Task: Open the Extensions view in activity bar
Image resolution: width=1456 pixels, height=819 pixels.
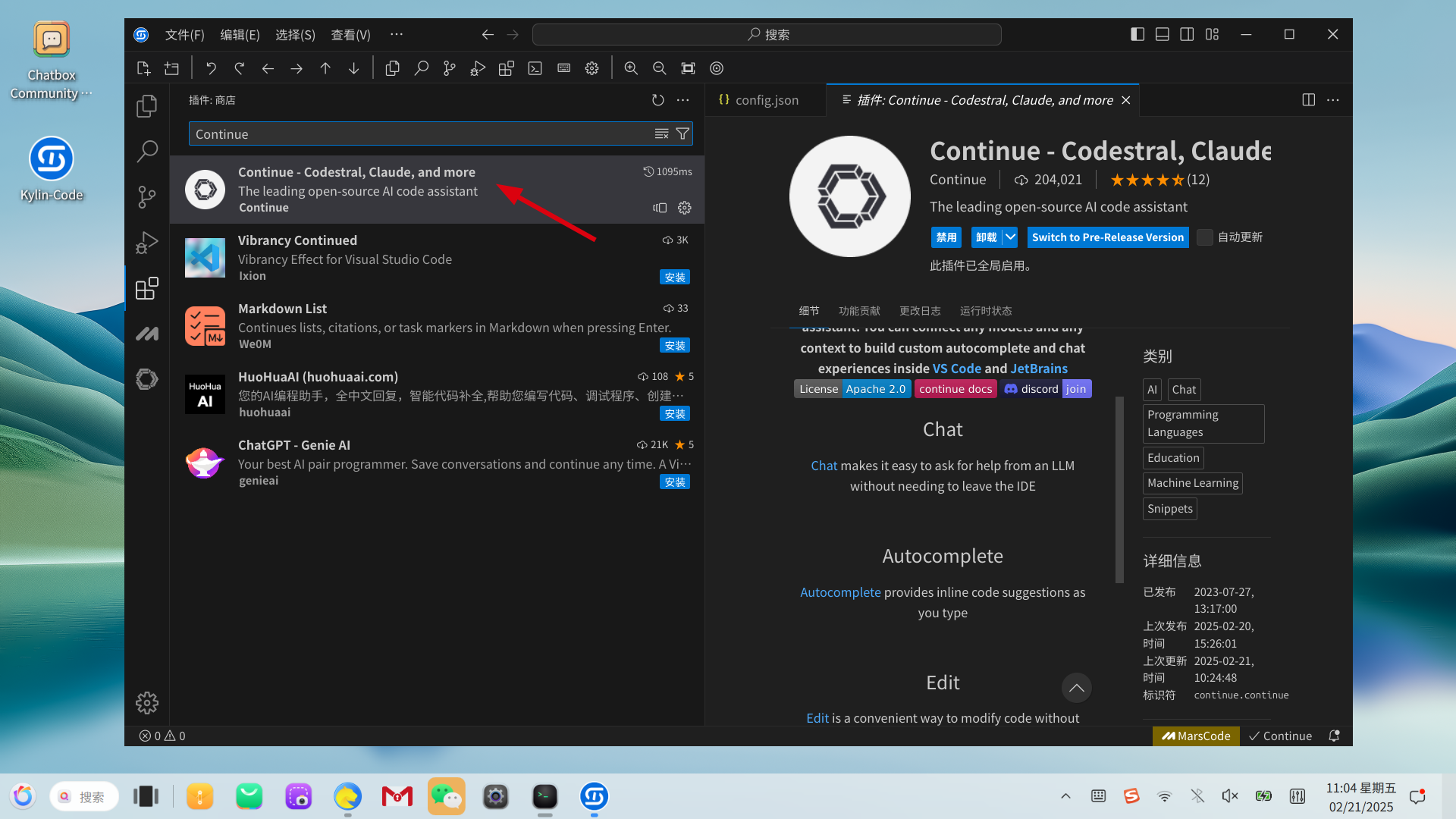Action: [x=146, y=288]
